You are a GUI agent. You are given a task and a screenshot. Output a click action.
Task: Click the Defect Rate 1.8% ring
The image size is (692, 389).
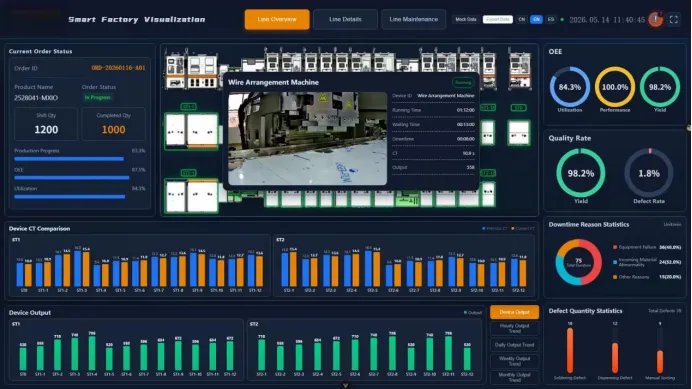pos(649,173)
